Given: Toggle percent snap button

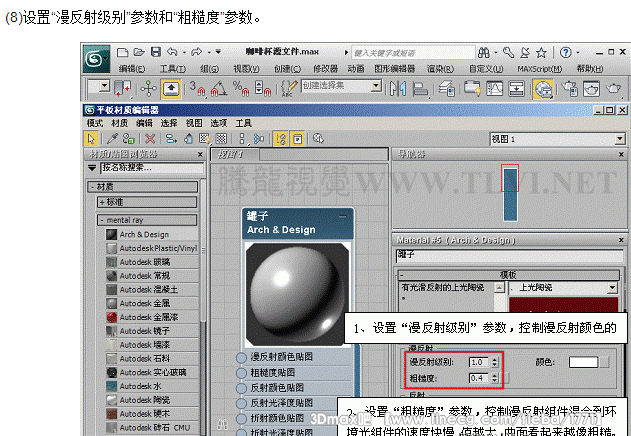Looking at the screenshot, I should click(241, 88).
